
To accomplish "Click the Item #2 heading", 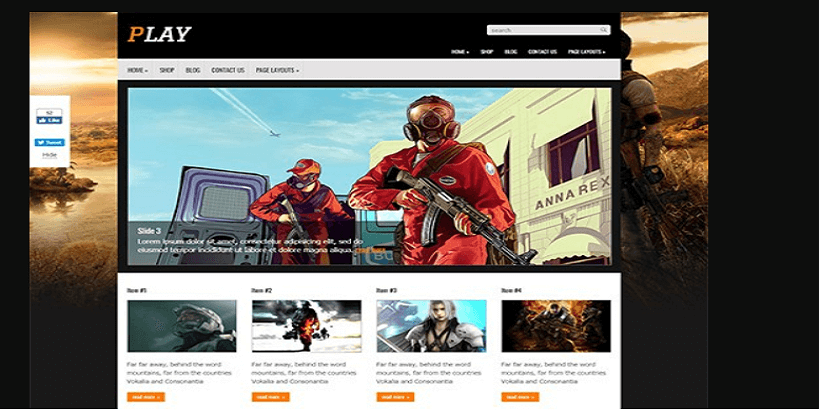I will [262, 290].
